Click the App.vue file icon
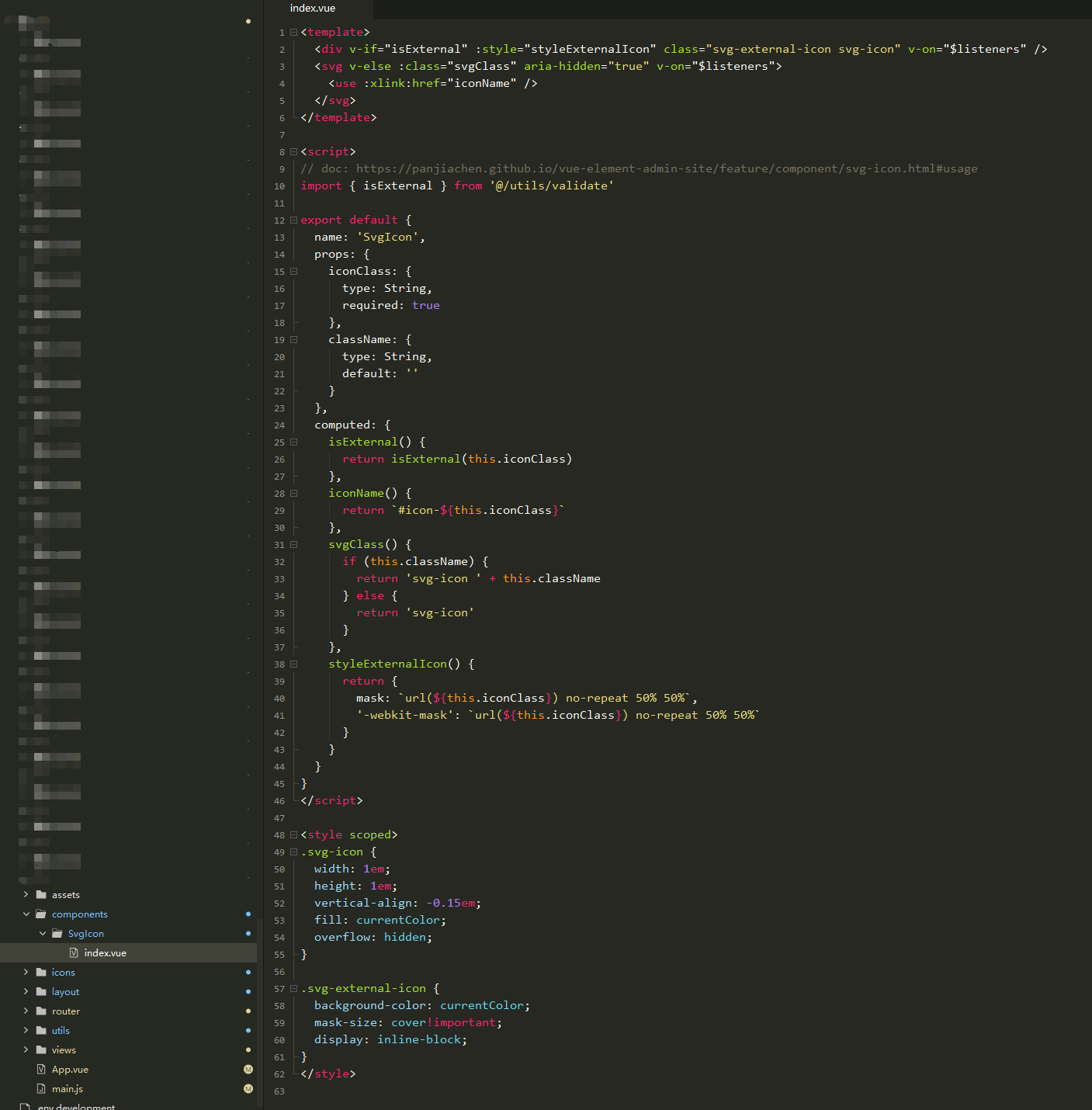 coord(41,1070)
